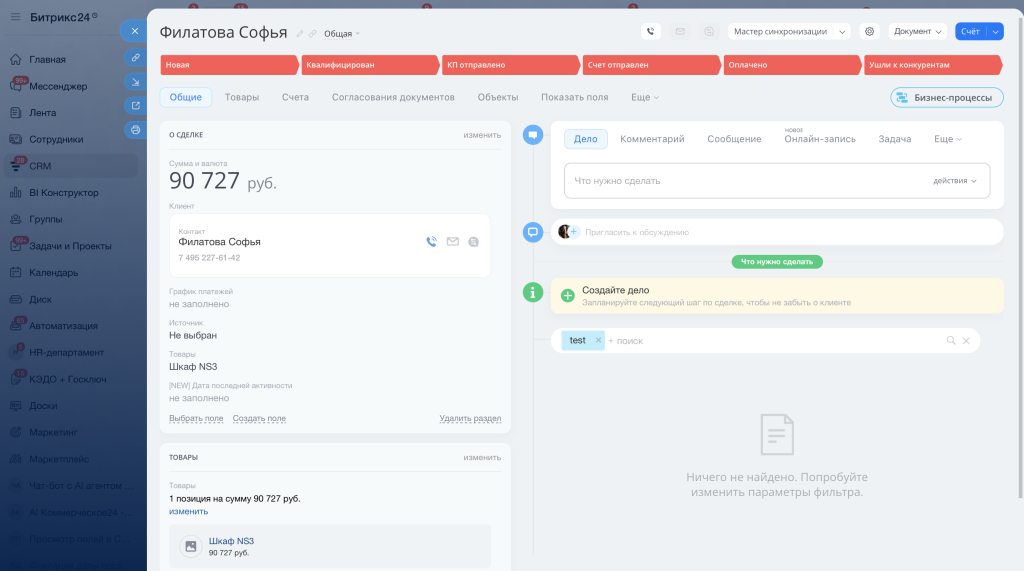This screenshot has height=571, width=1024.
Task: Expand Мастер синхронизации dropdown arrow
Action: (842, 31)
